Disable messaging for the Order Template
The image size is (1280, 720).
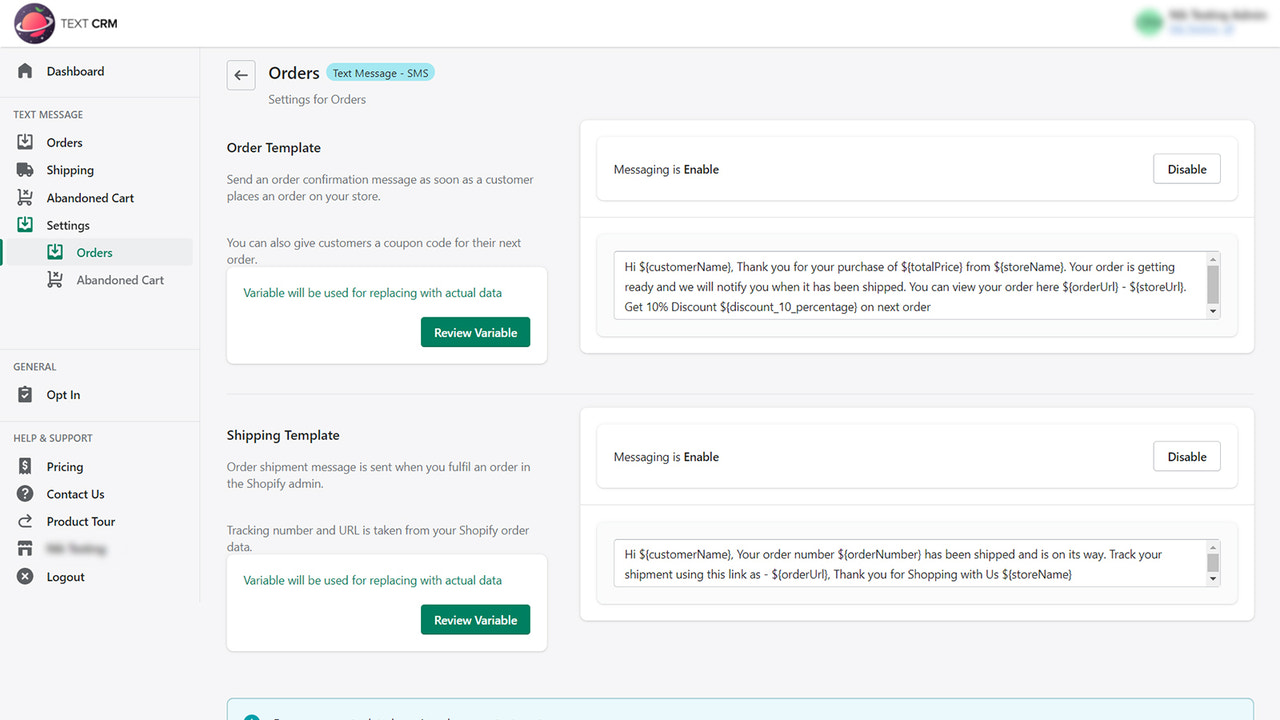(x=1186, y=168)
